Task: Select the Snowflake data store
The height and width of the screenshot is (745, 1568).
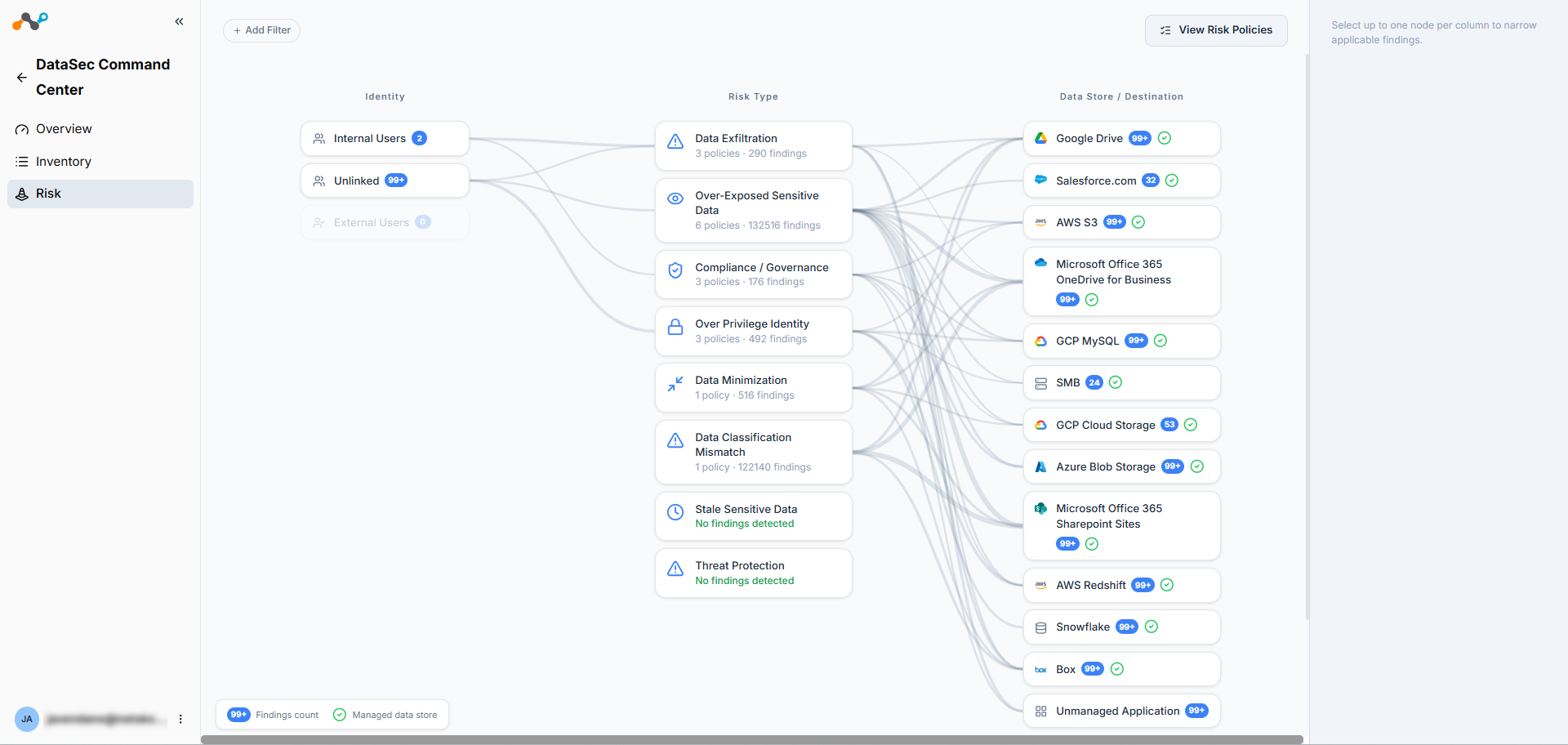Action: point(1121,627)
